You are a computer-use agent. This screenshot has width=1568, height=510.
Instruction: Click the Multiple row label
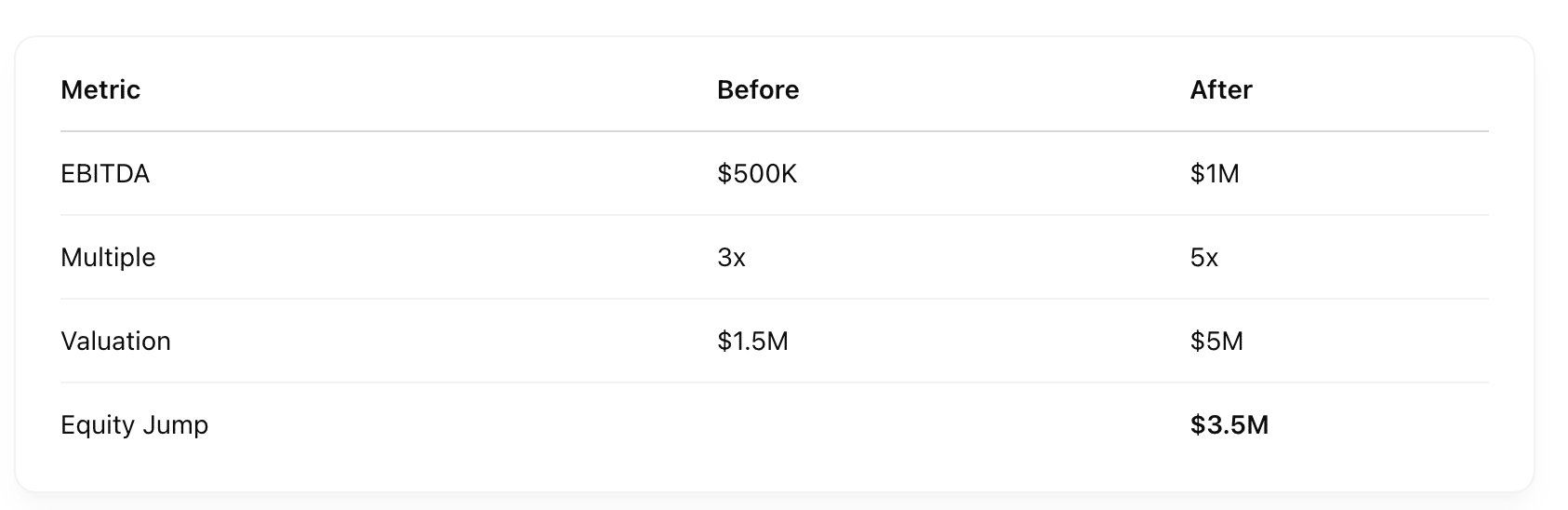tap(108, 258)
